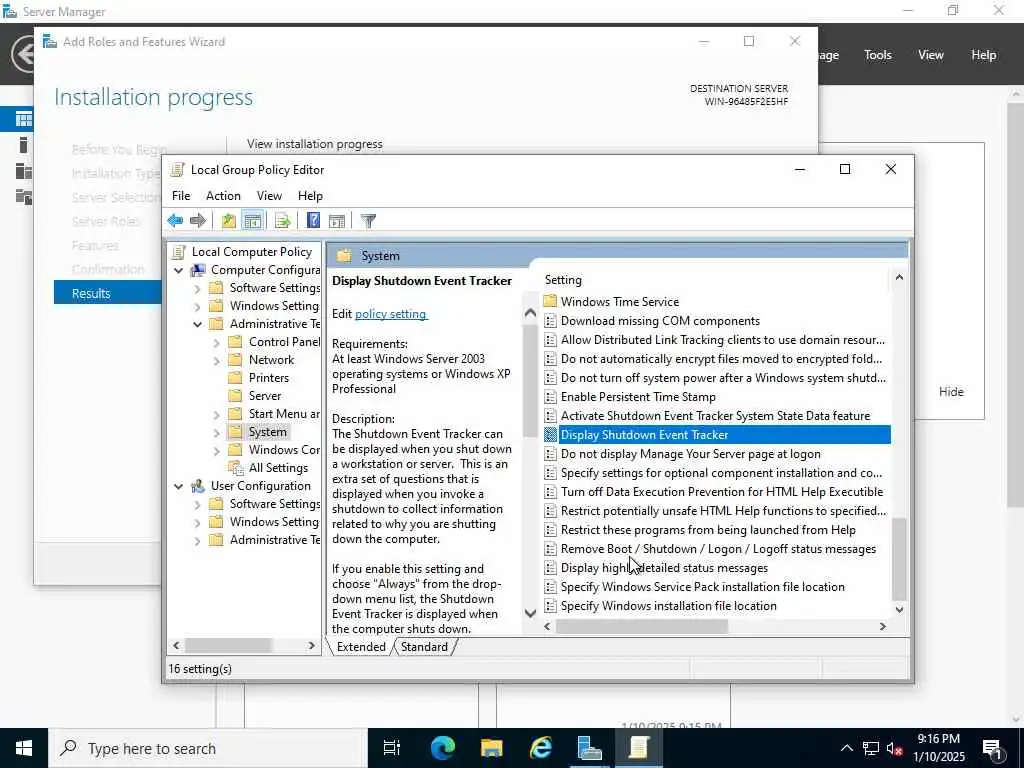Image resolution: width=1024 pixels, height=768 pixels.
Task: Launch Microsoft Edge from taskbar
Action: [x=442, y=748]
